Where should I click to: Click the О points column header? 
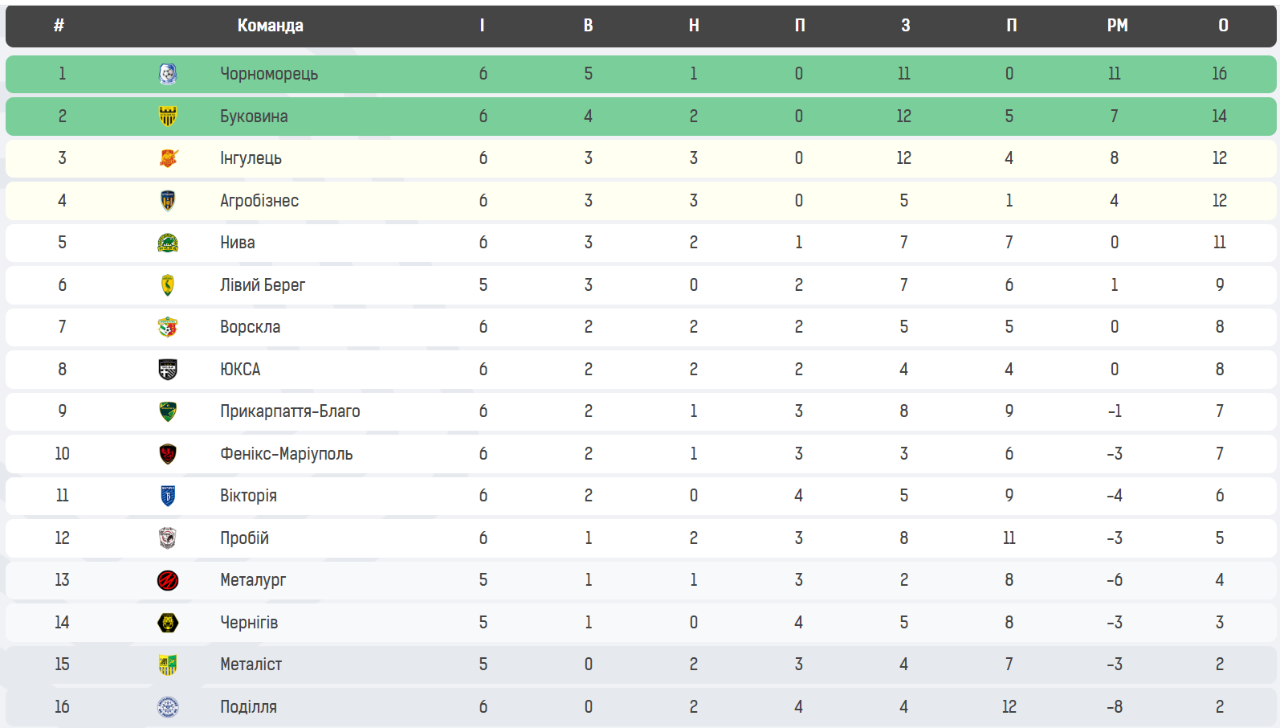(x=1223, y=26)
